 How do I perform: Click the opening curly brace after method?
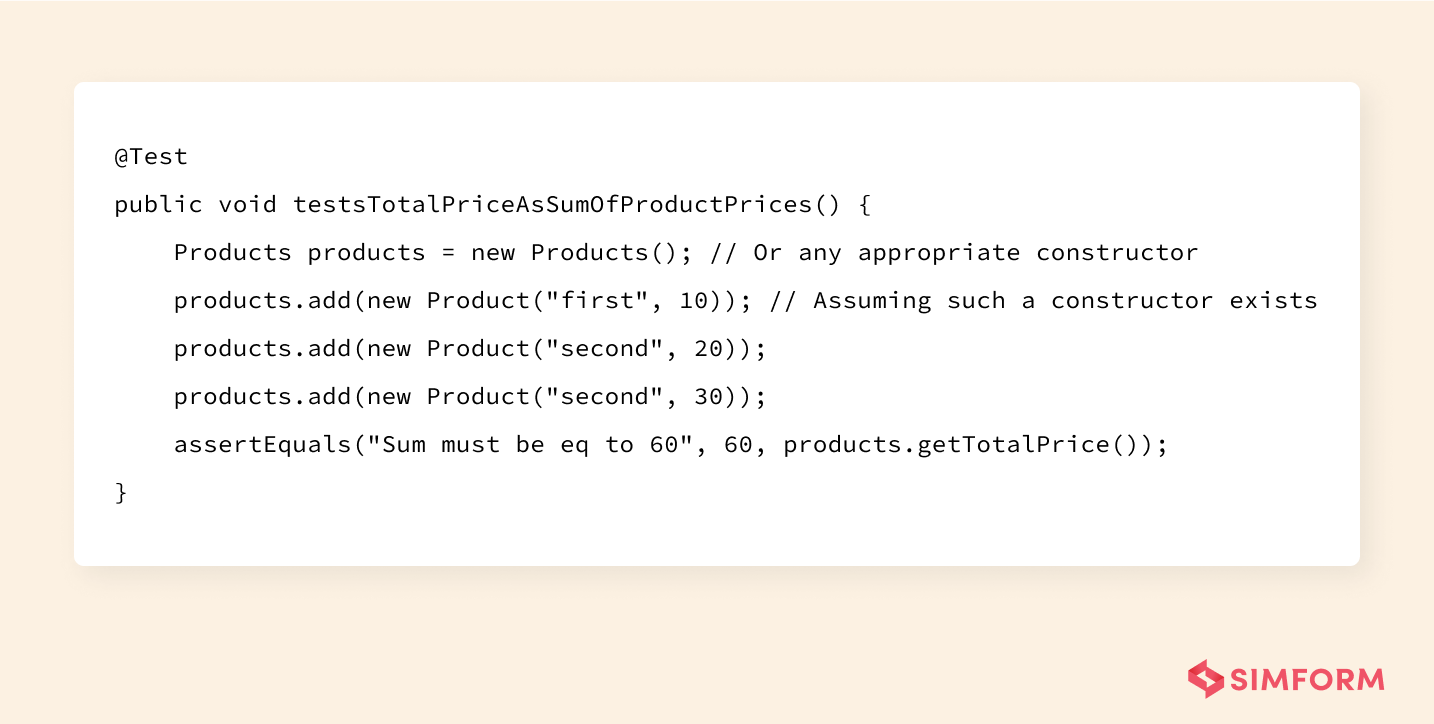point(865,205)
